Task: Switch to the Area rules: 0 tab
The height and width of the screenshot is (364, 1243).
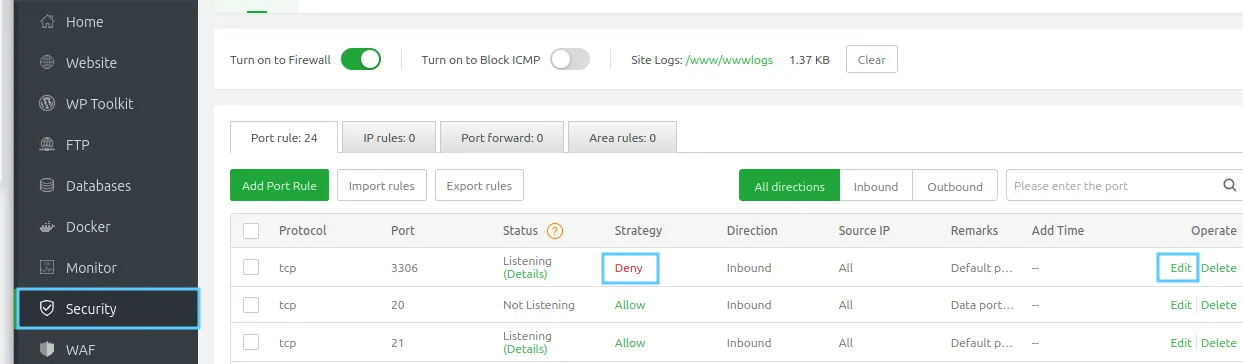Action: (x=622, y=138)
